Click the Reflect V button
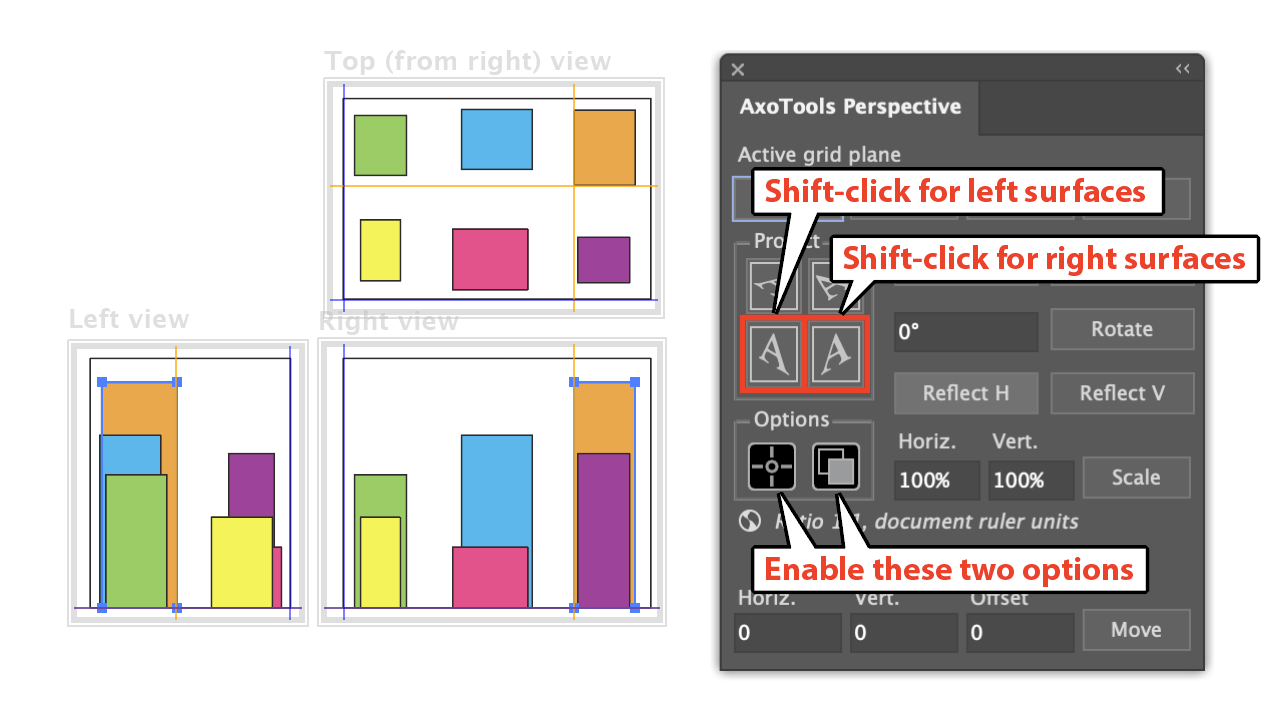This screenshot has width=1276, height=716. 1122,393
